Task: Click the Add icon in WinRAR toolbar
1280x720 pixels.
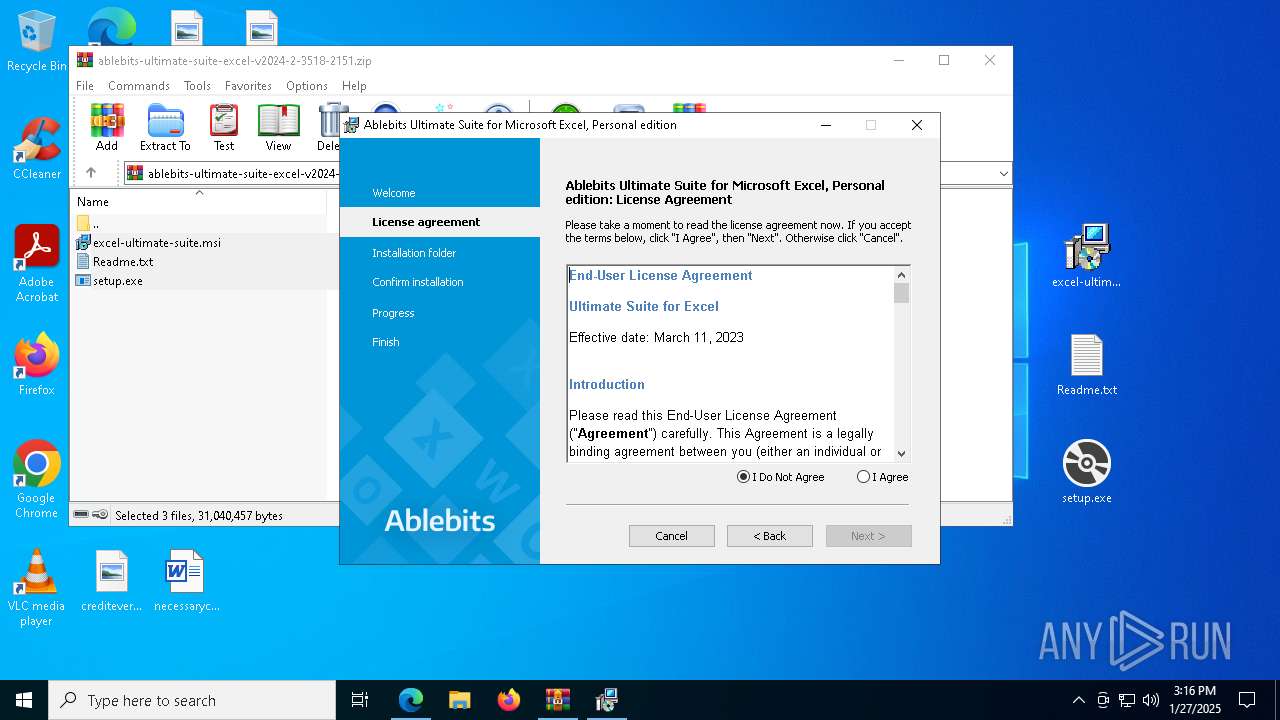Action: [107, 127]
